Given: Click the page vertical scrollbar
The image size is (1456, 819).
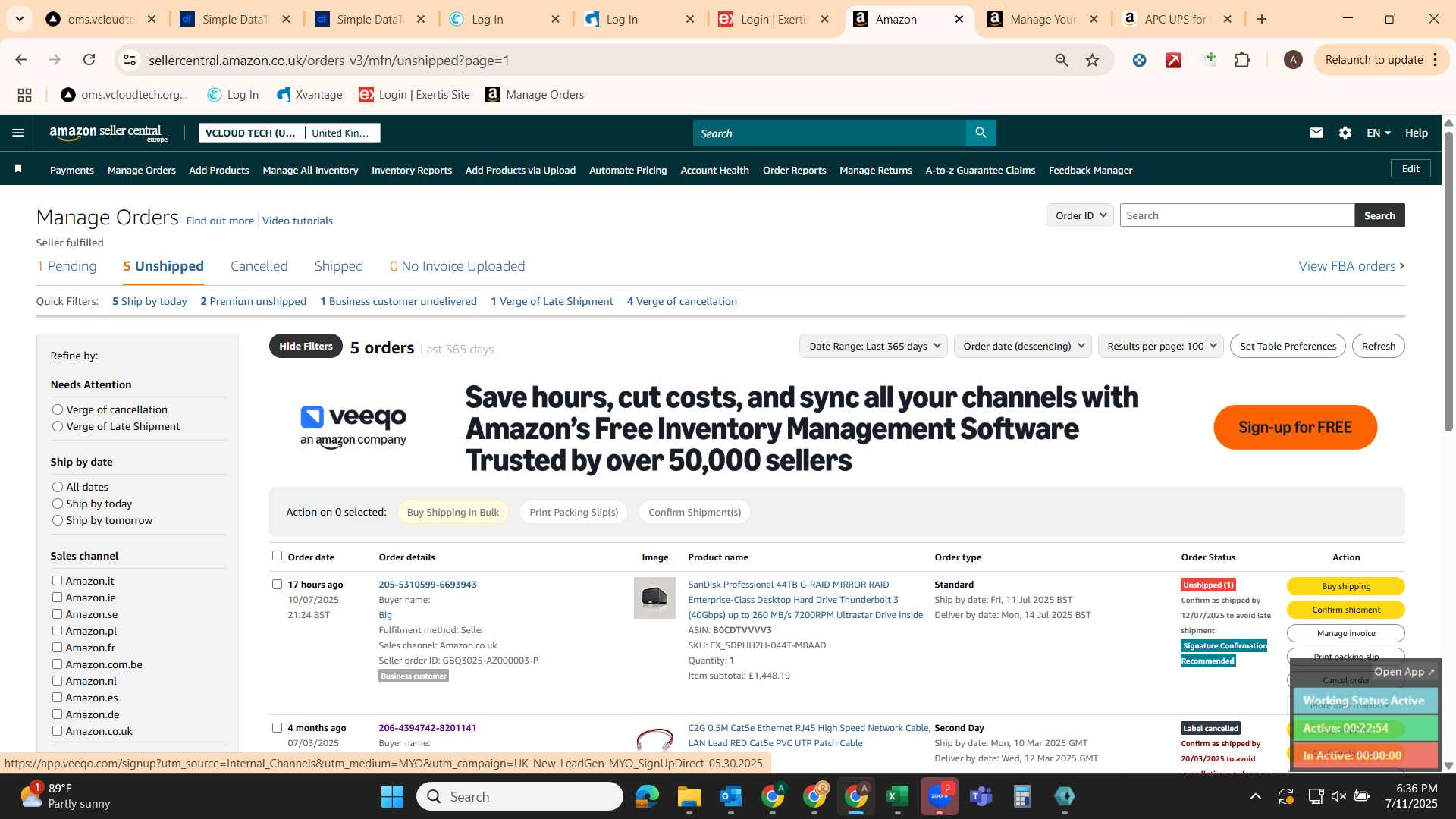Looking at the screenshot, I should tap(1448, 281).
